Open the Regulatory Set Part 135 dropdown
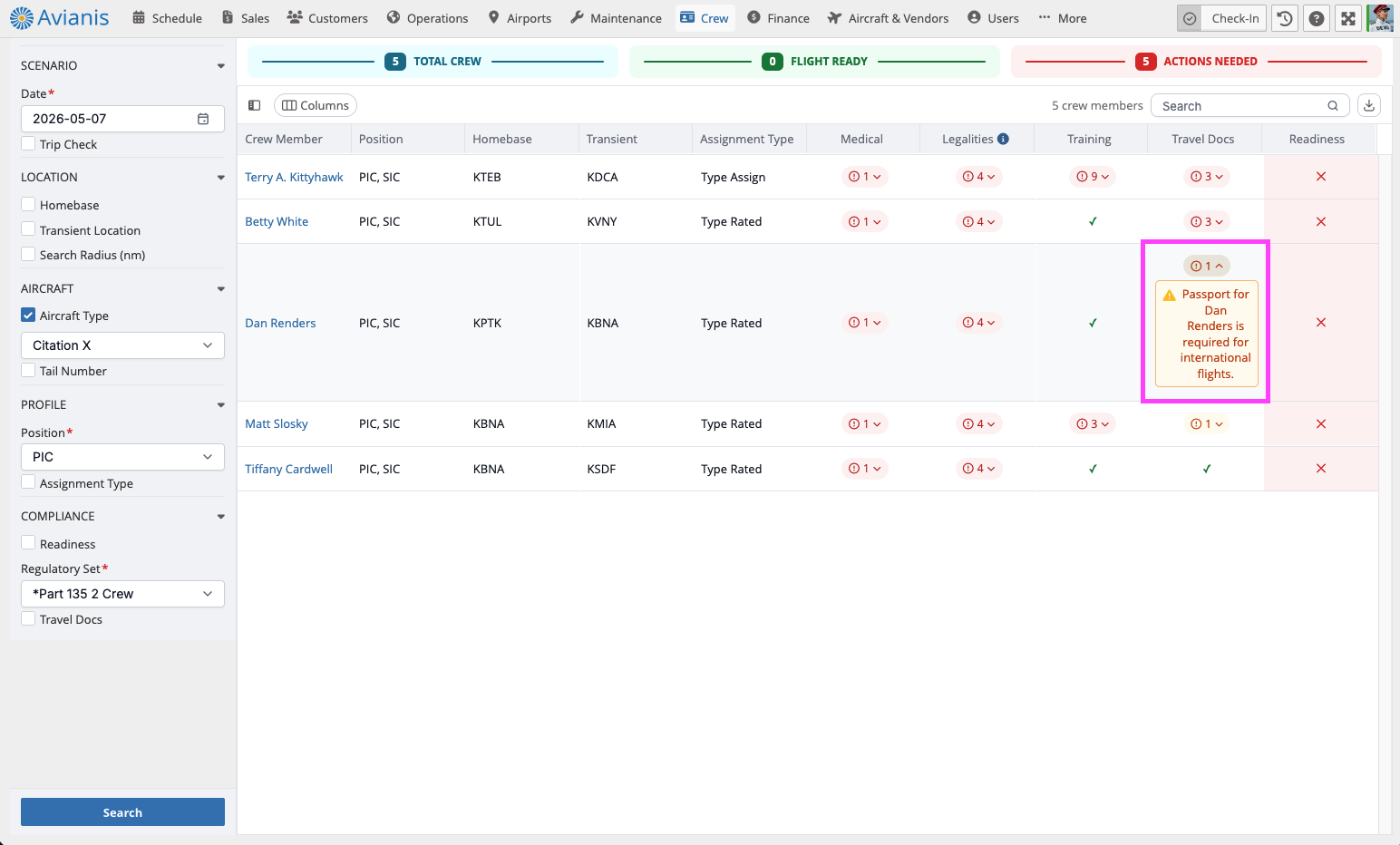Viewport: 1400px width, 845px height. click(122, 594)
